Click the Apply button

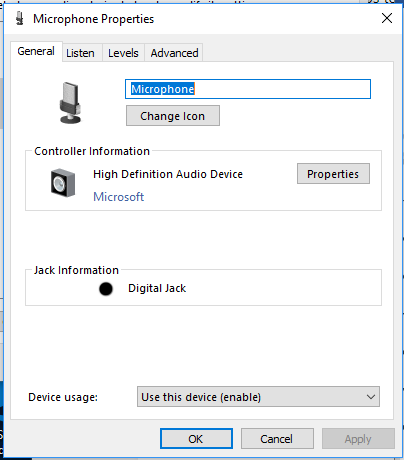[x=358, y=439]
